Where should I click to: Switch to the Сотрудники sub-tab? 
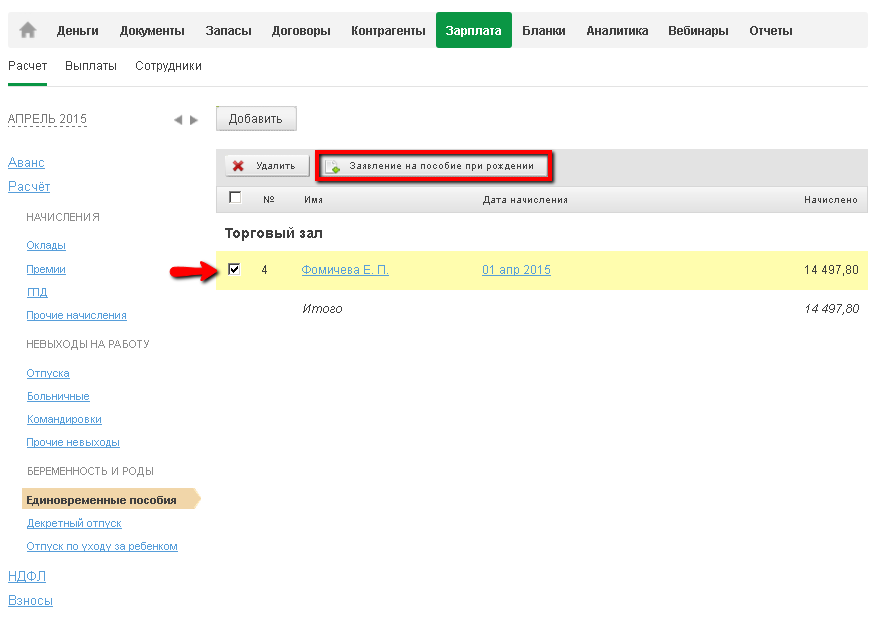click(x=168, y=66)
